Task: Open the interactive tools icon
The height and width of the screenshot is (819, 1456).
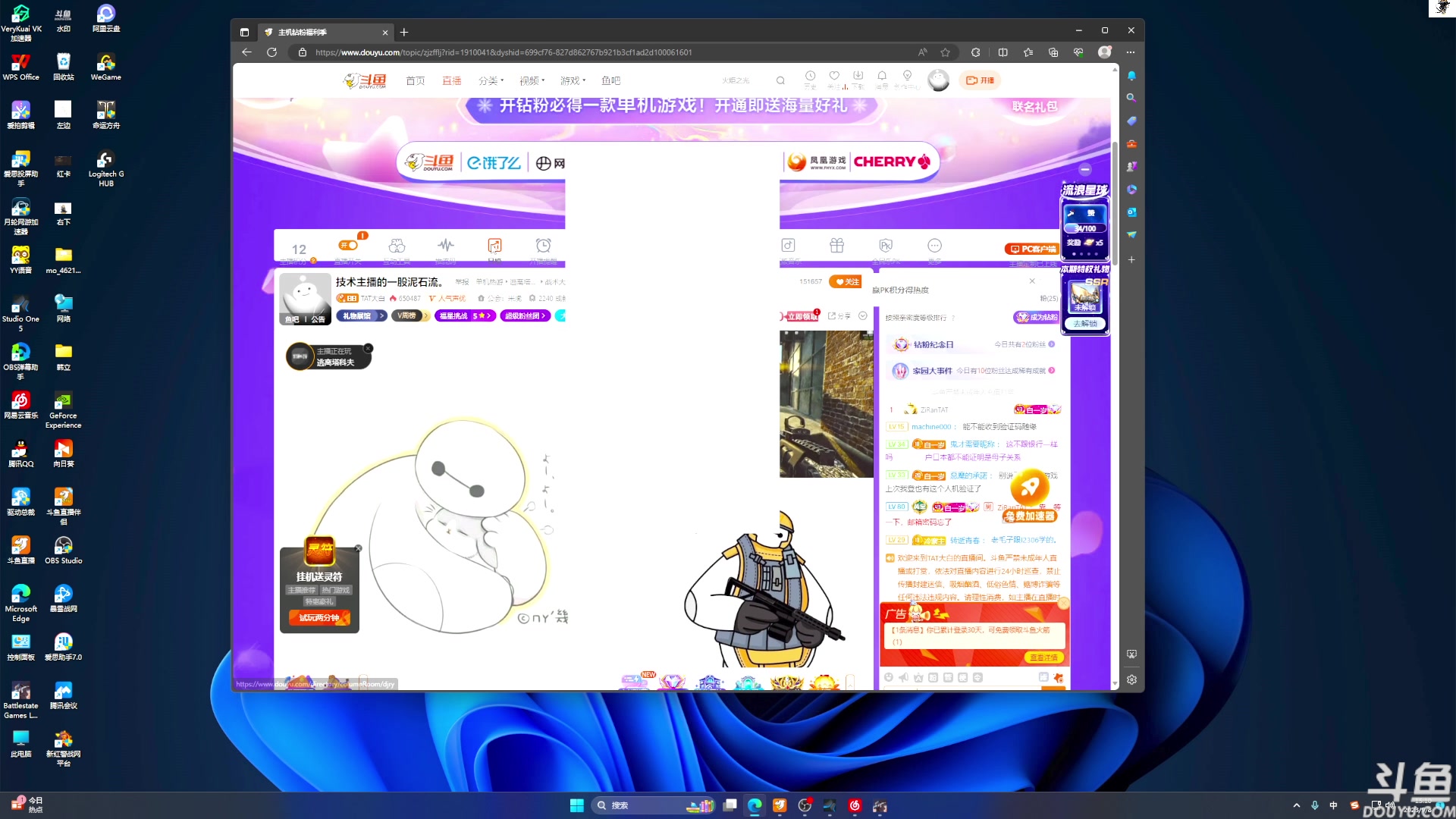Action: [x=397, y=246]
